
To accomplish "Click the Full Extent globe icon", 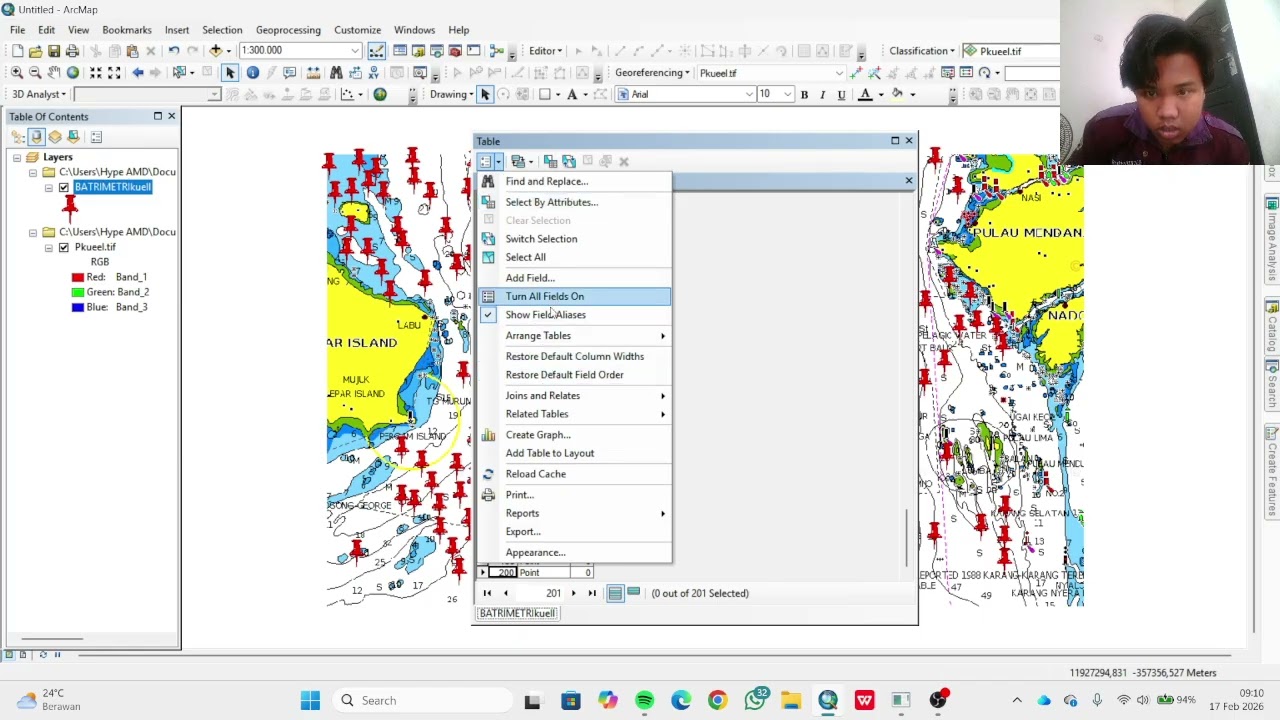I will point(73,73).
